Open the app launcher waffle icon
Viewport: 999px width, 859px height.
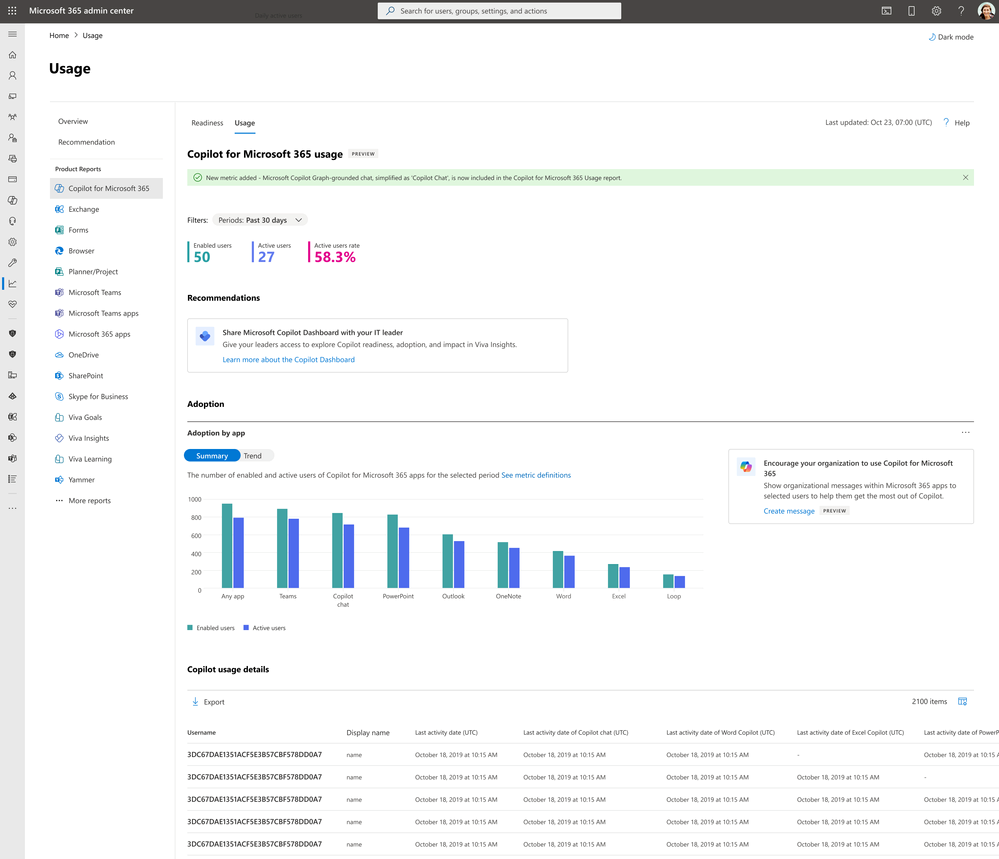coord(12,11)
